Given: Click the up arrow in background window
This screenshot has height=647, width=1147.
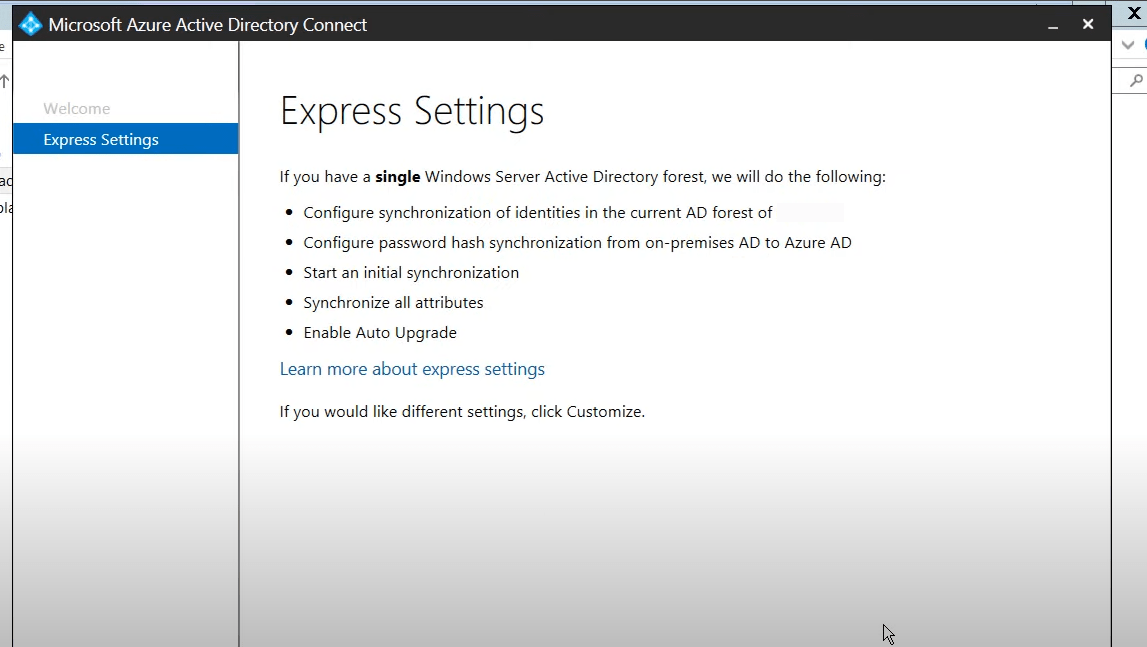Looking at the screenshot, I should pos(5,81).
